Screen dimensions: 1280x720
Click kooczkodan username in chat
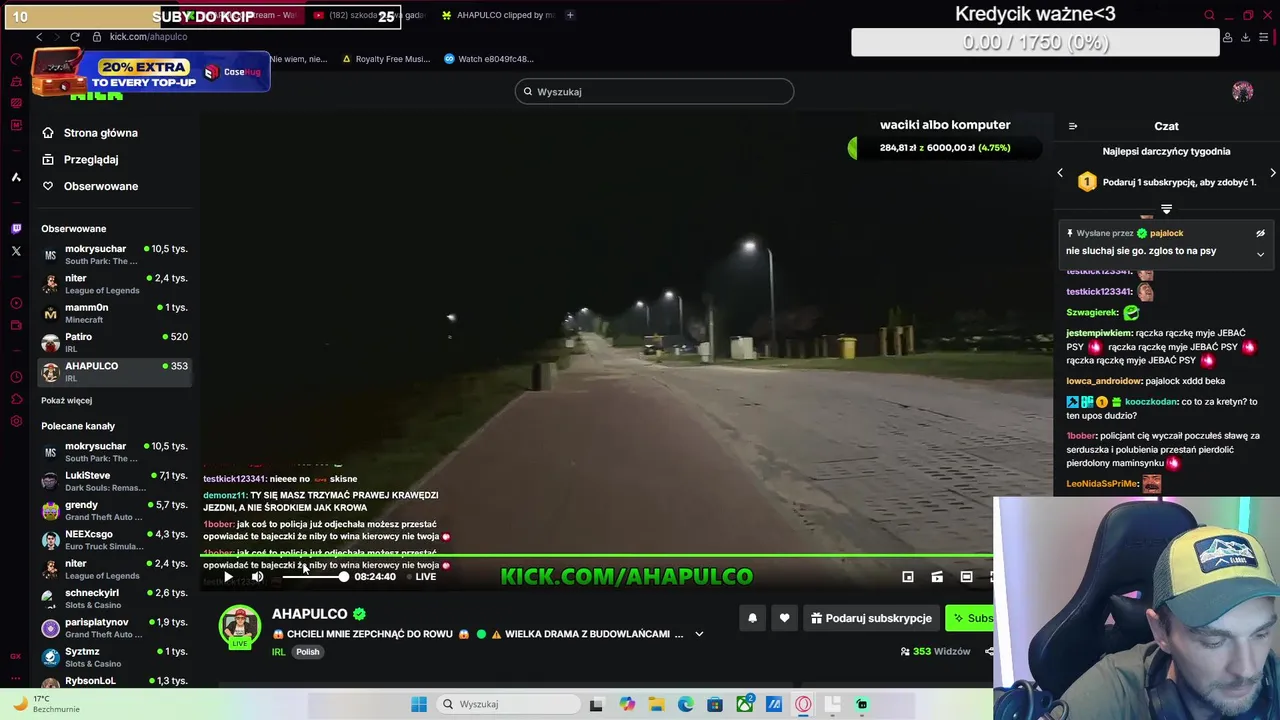click(1151, 402)
